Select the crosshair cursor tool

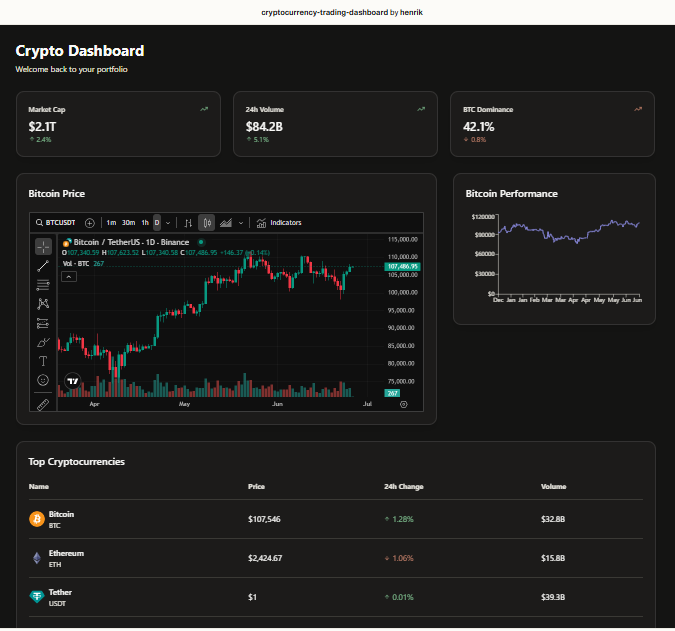43,247
